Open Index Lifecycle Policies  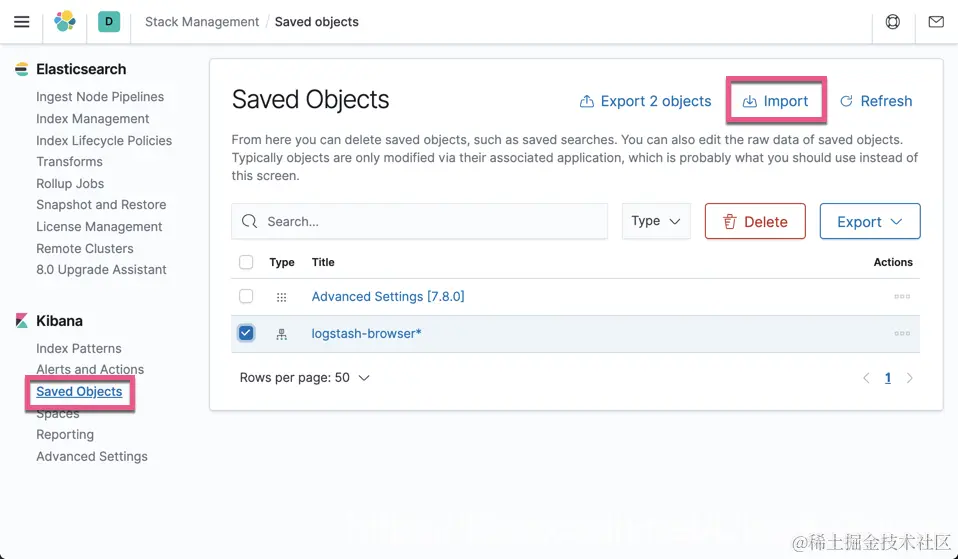point(104,141)
